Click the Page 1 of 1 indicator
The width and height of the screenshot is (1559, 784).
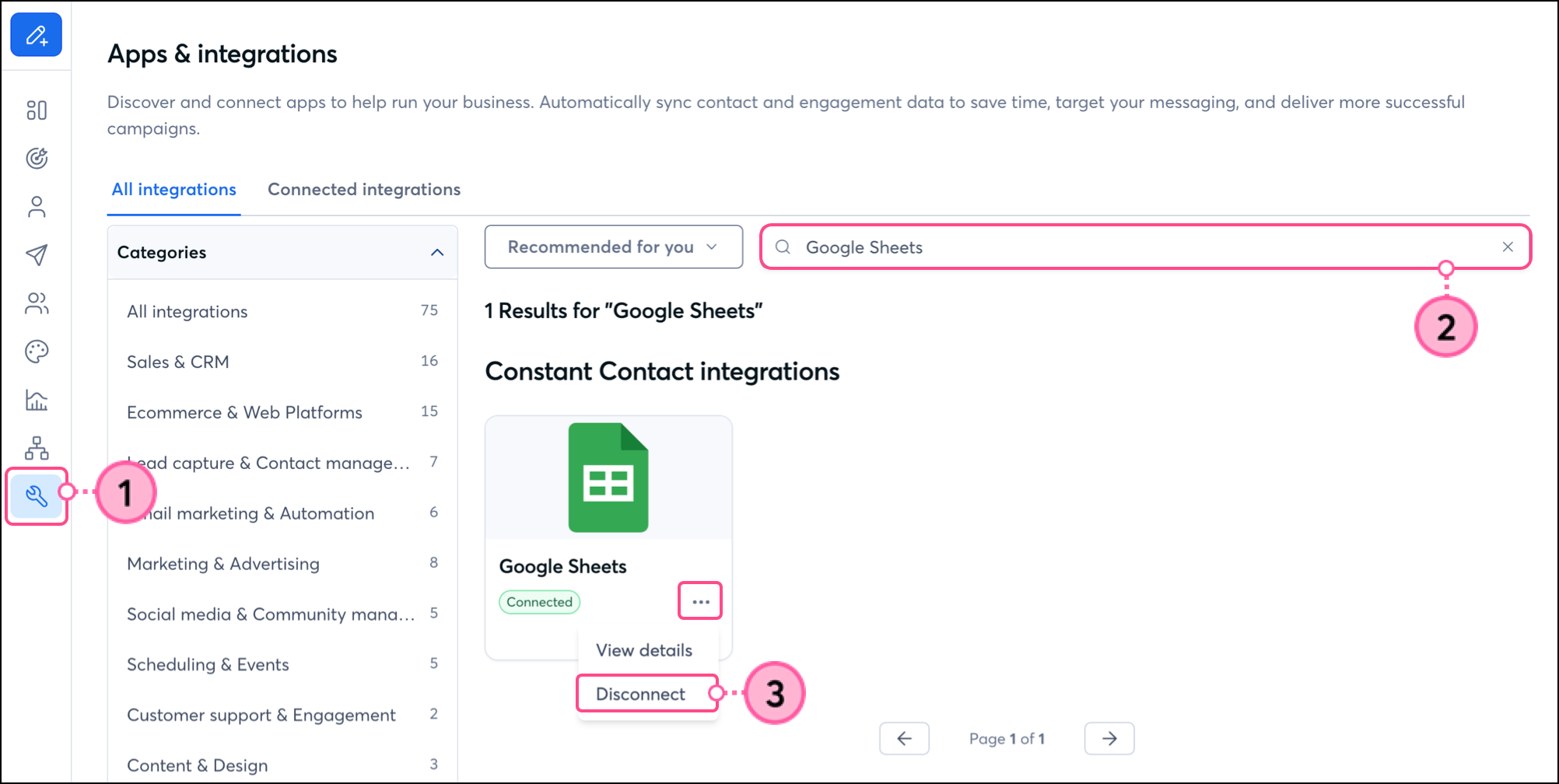tap(1007, 739)
